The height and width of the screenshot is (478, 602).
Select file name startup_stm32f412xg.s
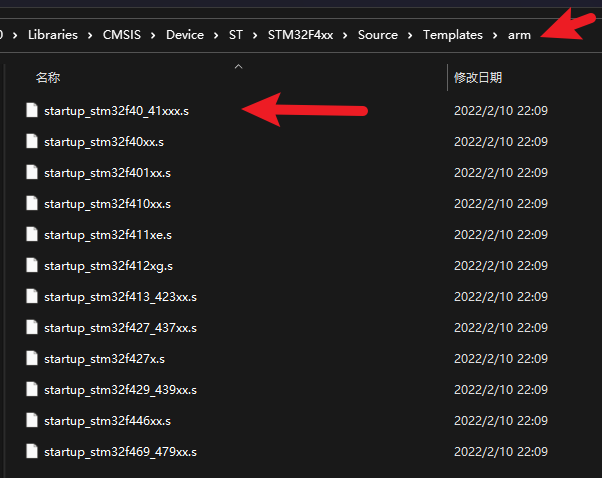(109, 266)
